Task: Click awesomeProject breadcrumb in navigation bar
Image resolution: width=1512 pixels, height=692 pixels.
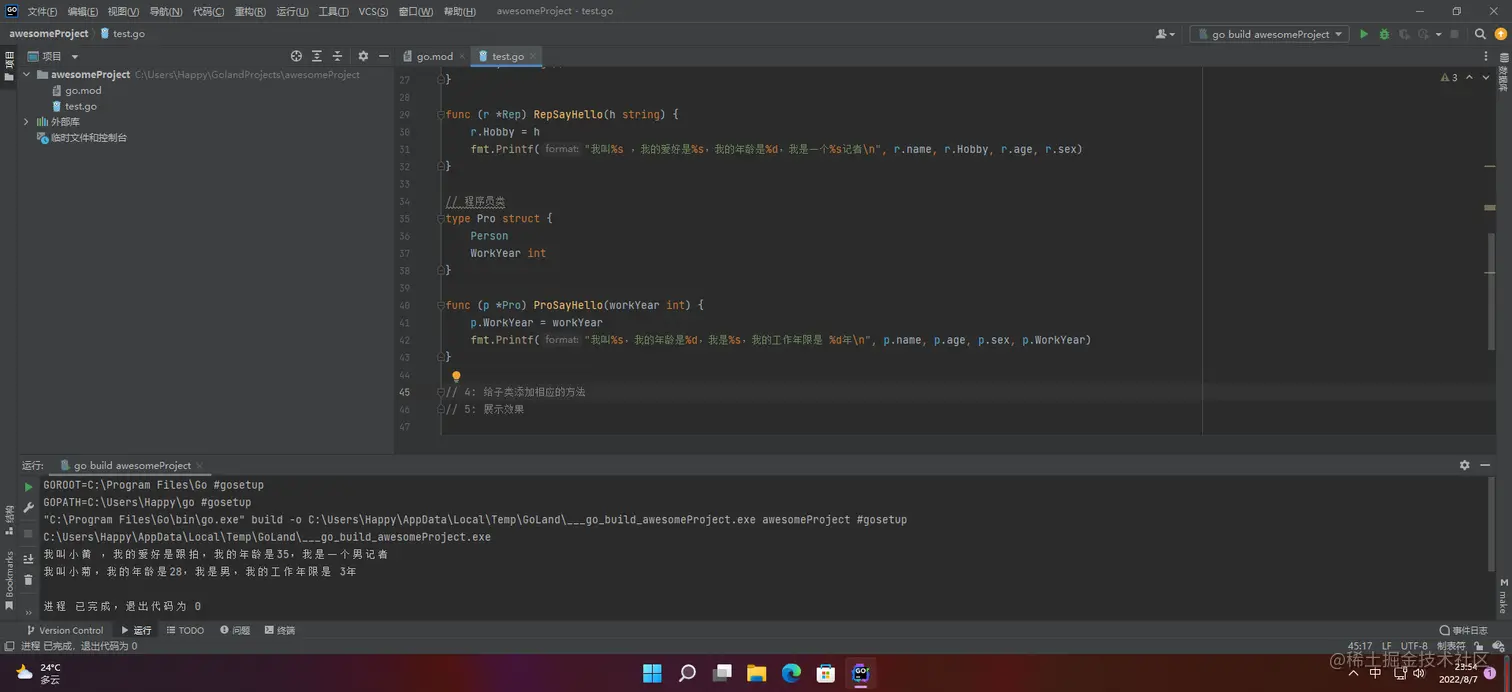Action: click(x=49, y=33)
